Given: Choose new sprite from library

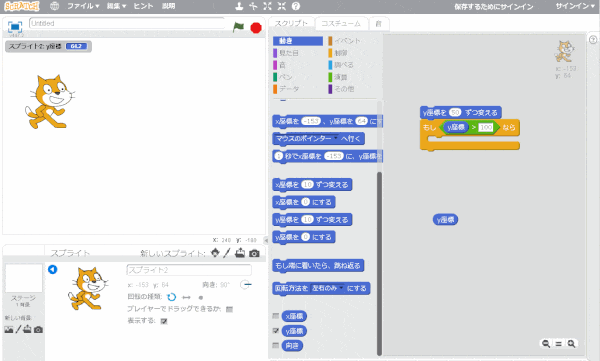Looking at the screenshot, I should point(215,253).
